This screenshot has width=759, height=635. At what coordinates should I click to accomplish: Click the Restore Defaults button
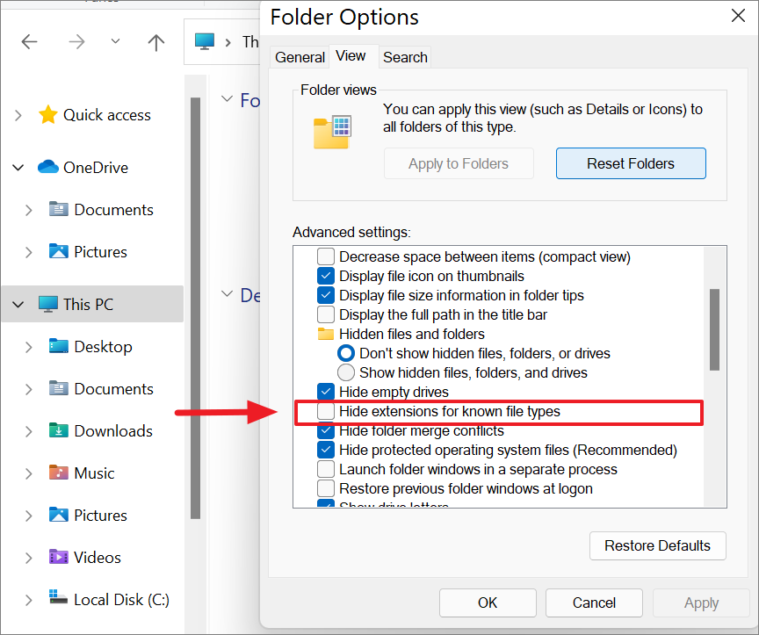657,545
